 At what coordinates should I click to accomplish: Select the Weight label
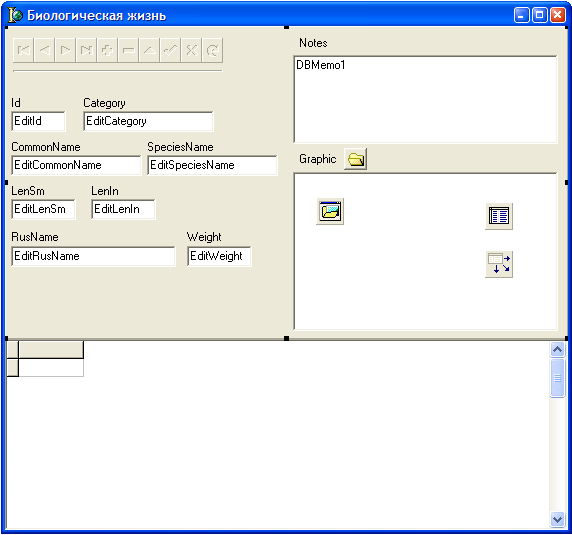204,237
